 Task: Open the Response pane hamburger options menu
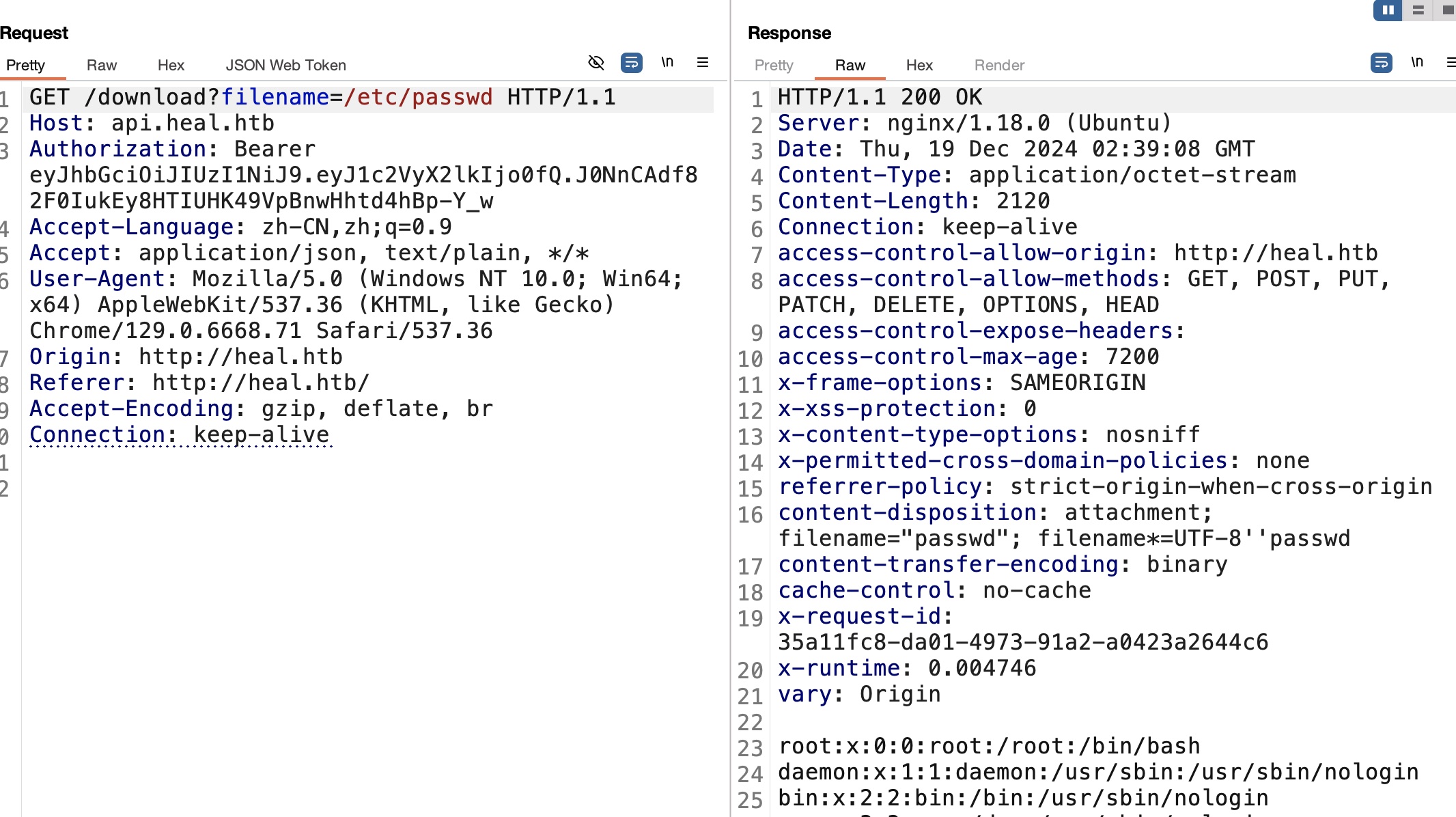(x=1451, y=63)
